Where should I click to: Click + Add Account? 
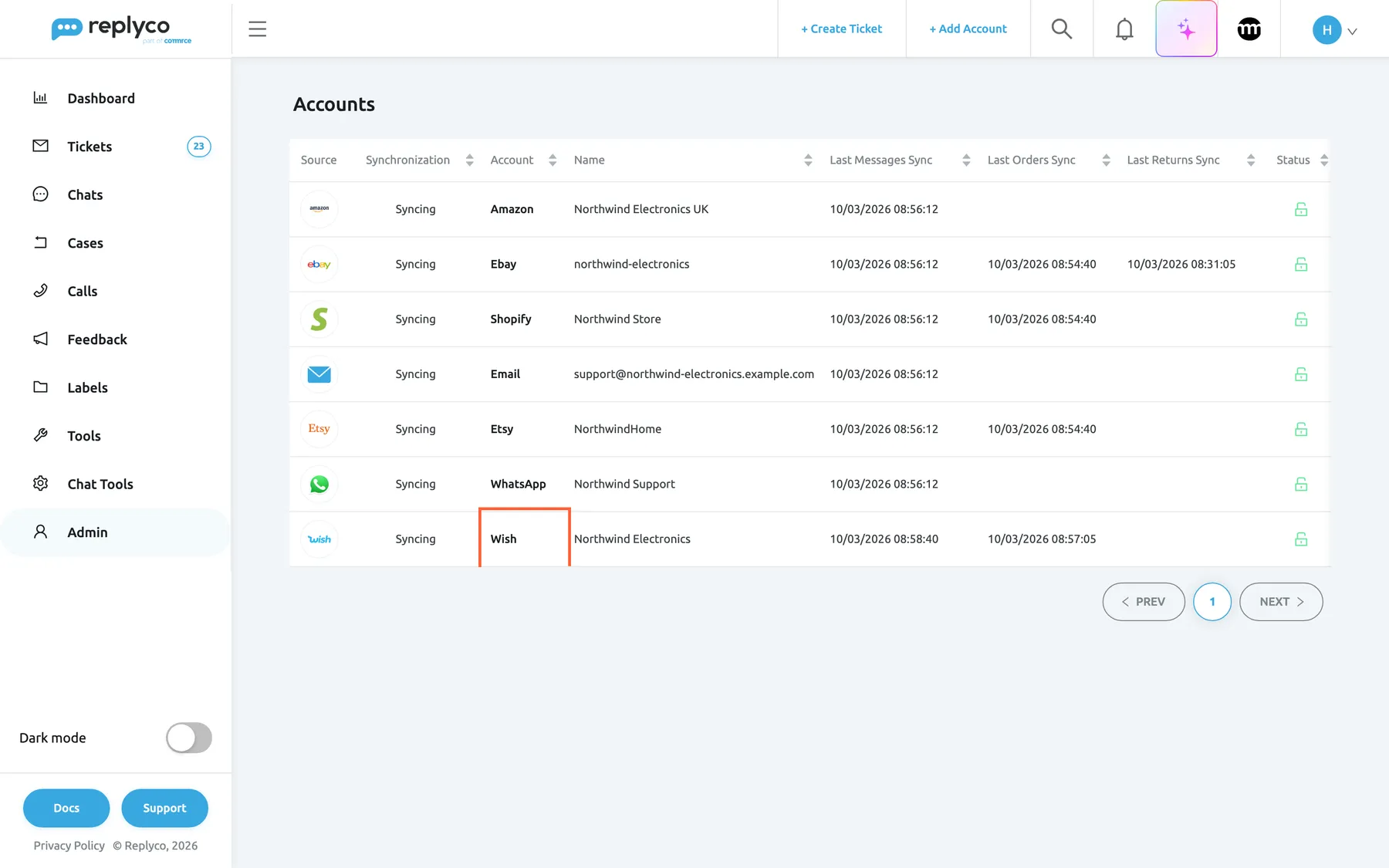968,29
